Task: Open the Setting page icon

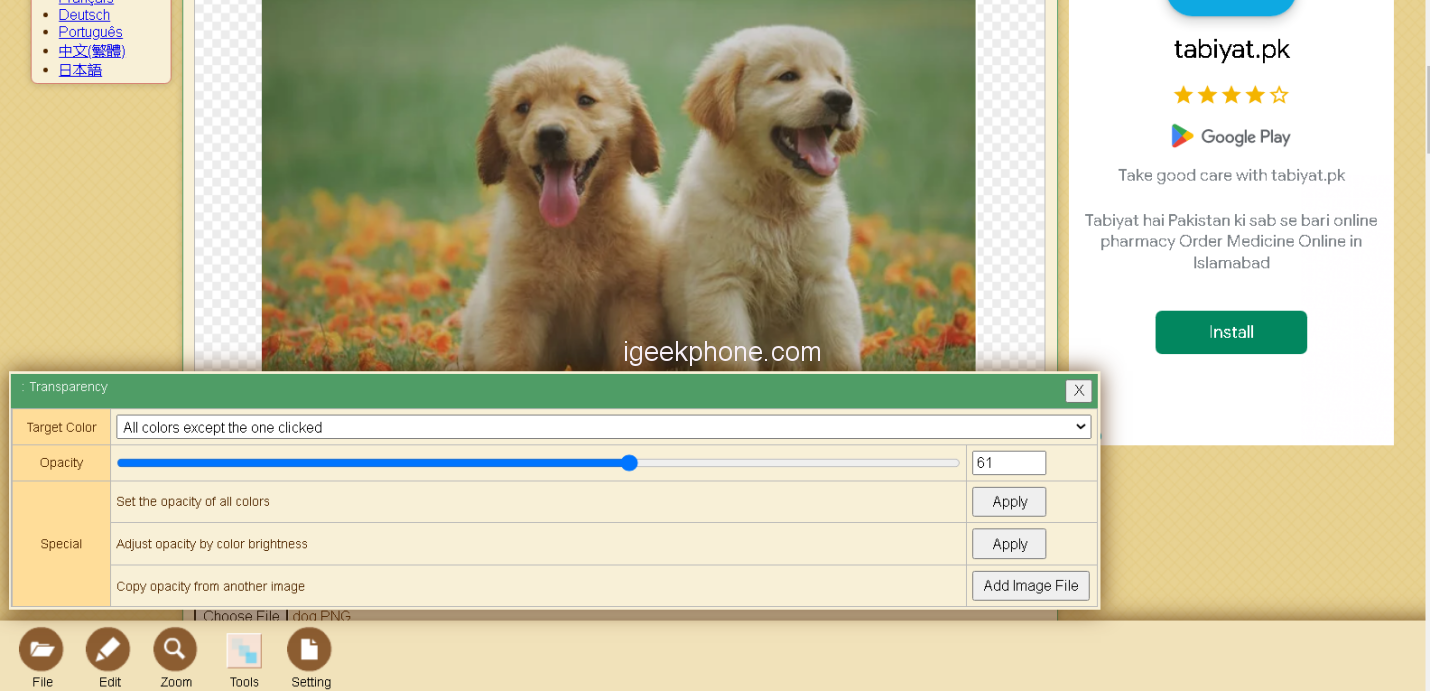Action: 309,650
